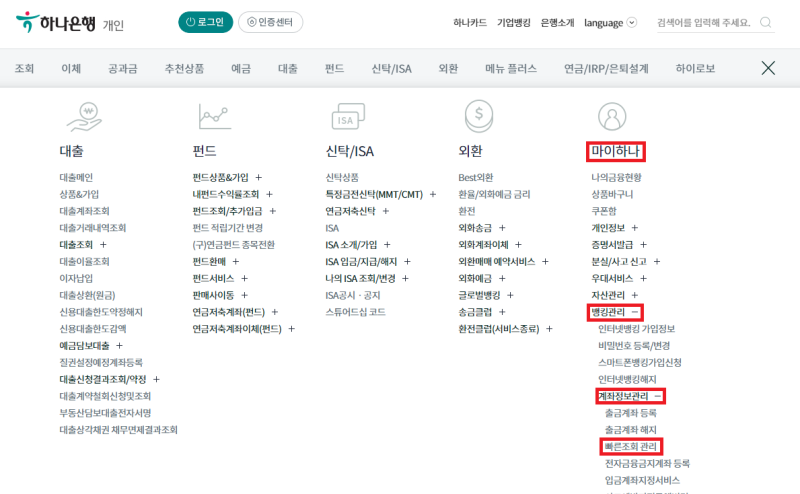Expand the 글로벌뱅킹 submenu
800x494 pixels.
click(x=510, y=295)
